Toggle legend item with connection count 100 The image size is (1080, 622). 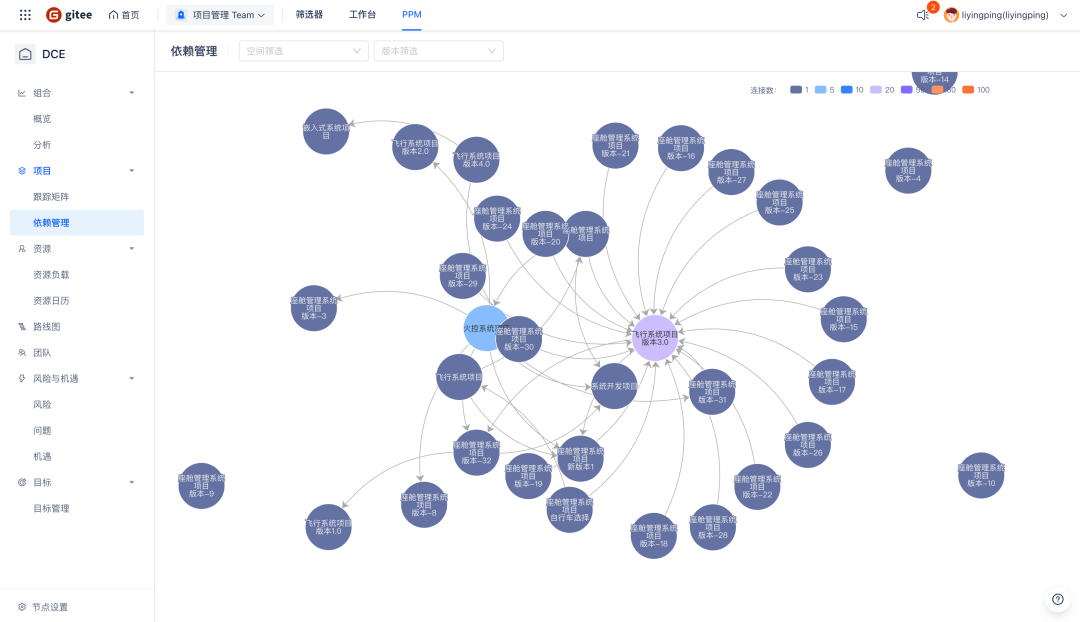point(975,90)
